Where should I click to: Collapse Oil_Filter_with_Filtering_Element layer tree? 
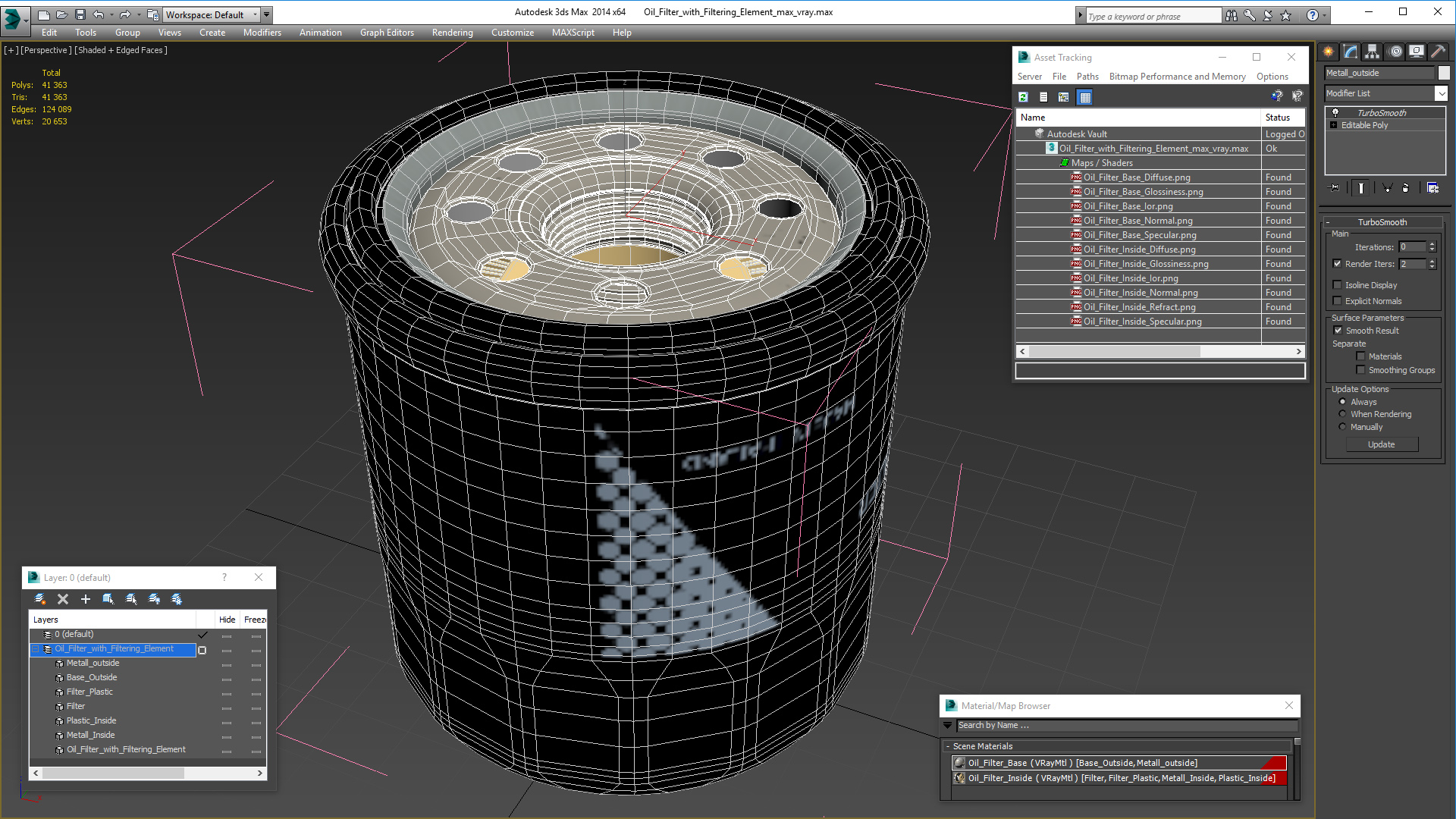pos(35,649)
